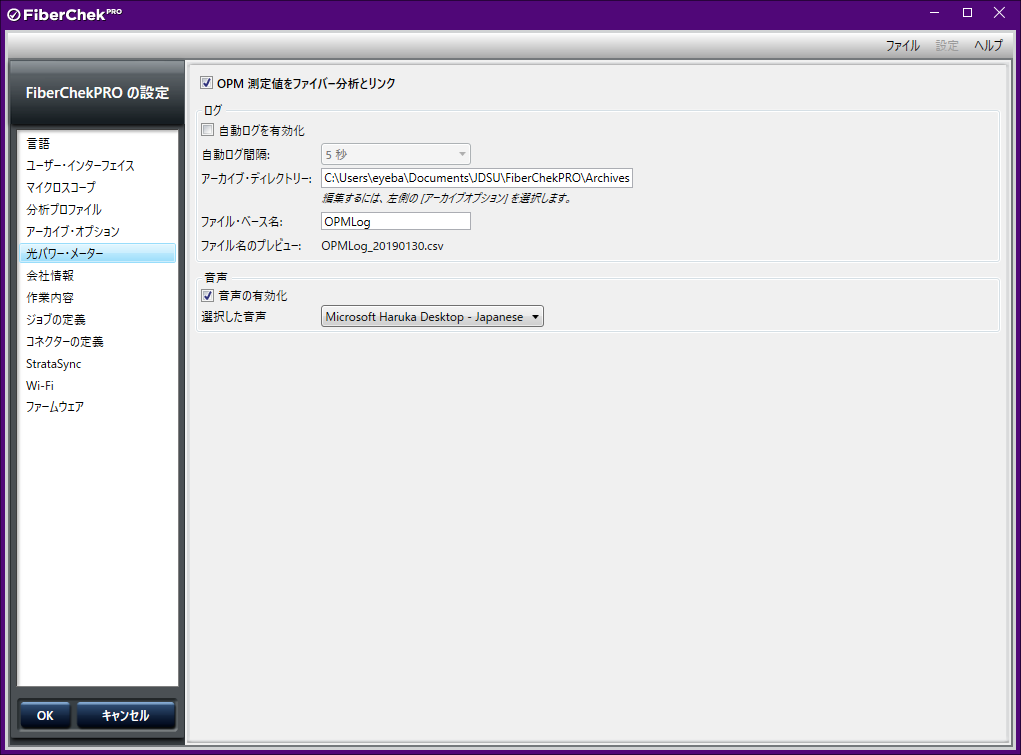Screen dimensions: 1021x755
Task: Toggle OPM 測定値をファイバー分析とリンク checkbox
Action: click(206, 83)
